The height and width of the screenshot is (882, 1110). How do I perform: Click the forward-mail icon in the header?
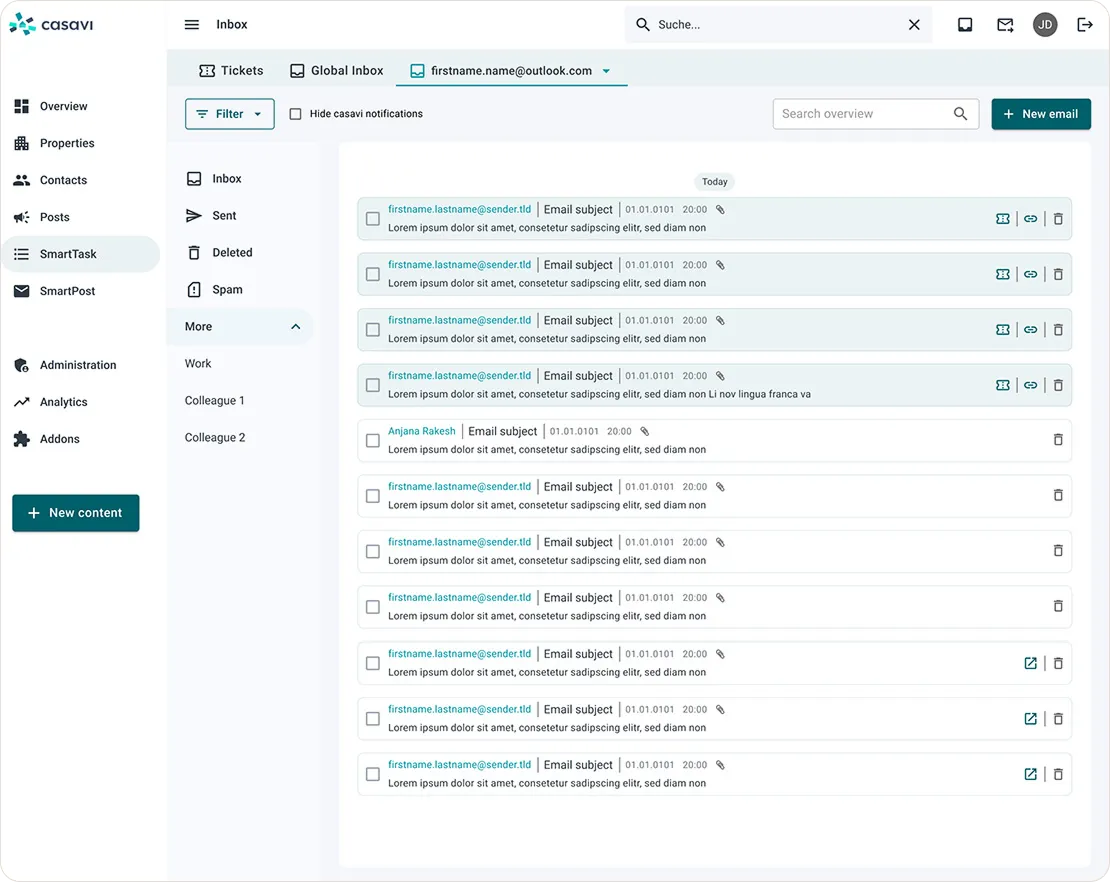coord(1005,25)
